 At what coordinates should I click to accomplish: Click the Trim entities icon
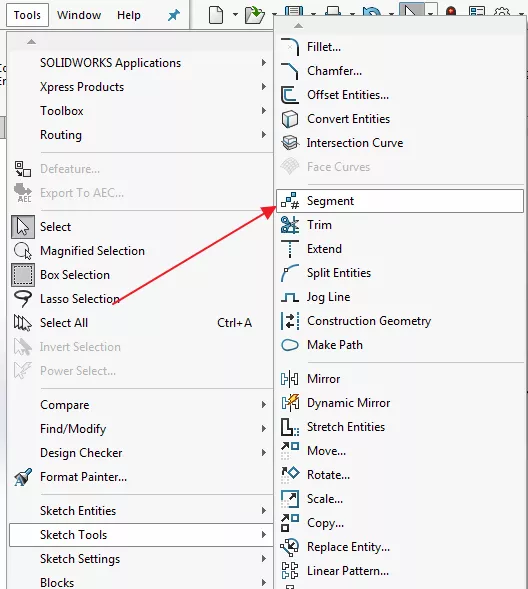[x=290, y=225]
